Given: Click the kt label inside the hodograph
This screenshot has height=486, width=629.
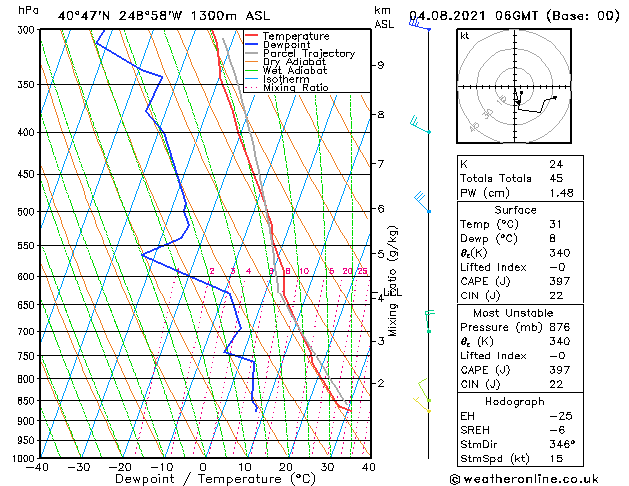Looking at the screenshot, I should pos(465,36).
